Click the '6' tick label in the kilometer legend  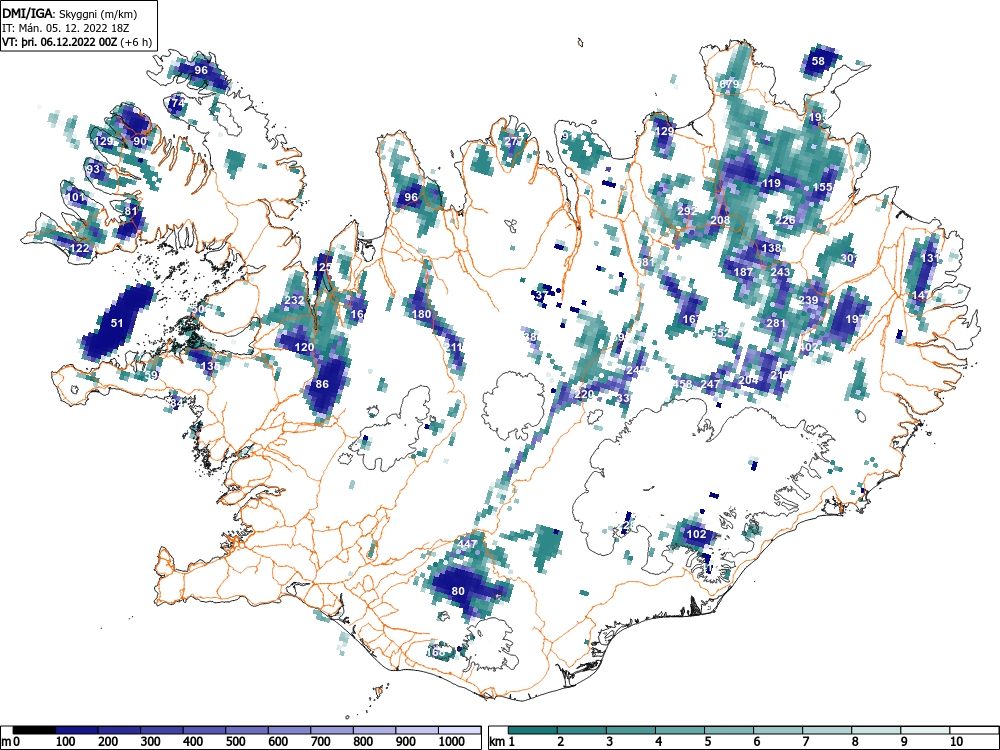756,742
